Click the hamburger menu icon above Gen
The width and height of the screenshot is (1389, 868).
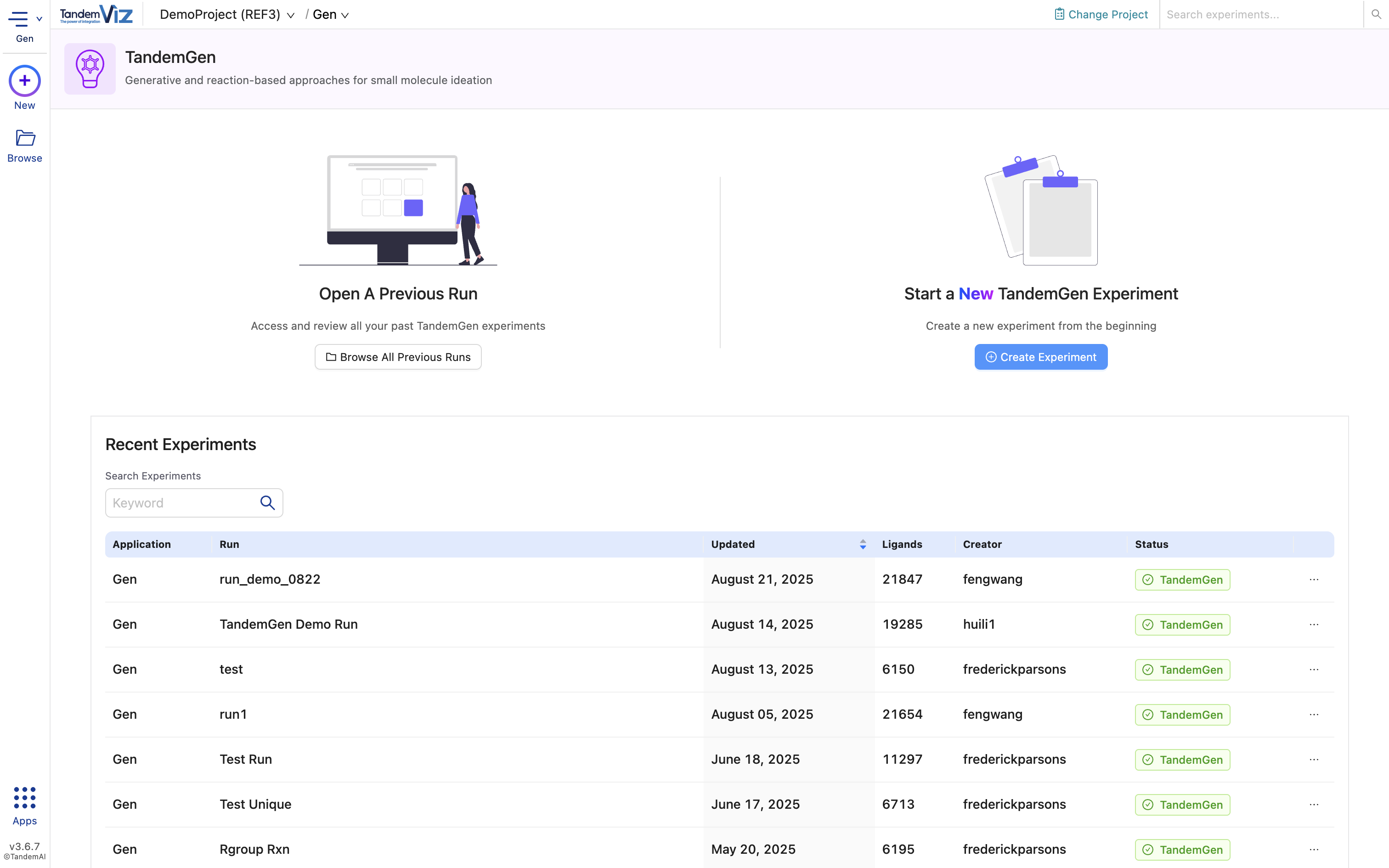coord(18,18)
